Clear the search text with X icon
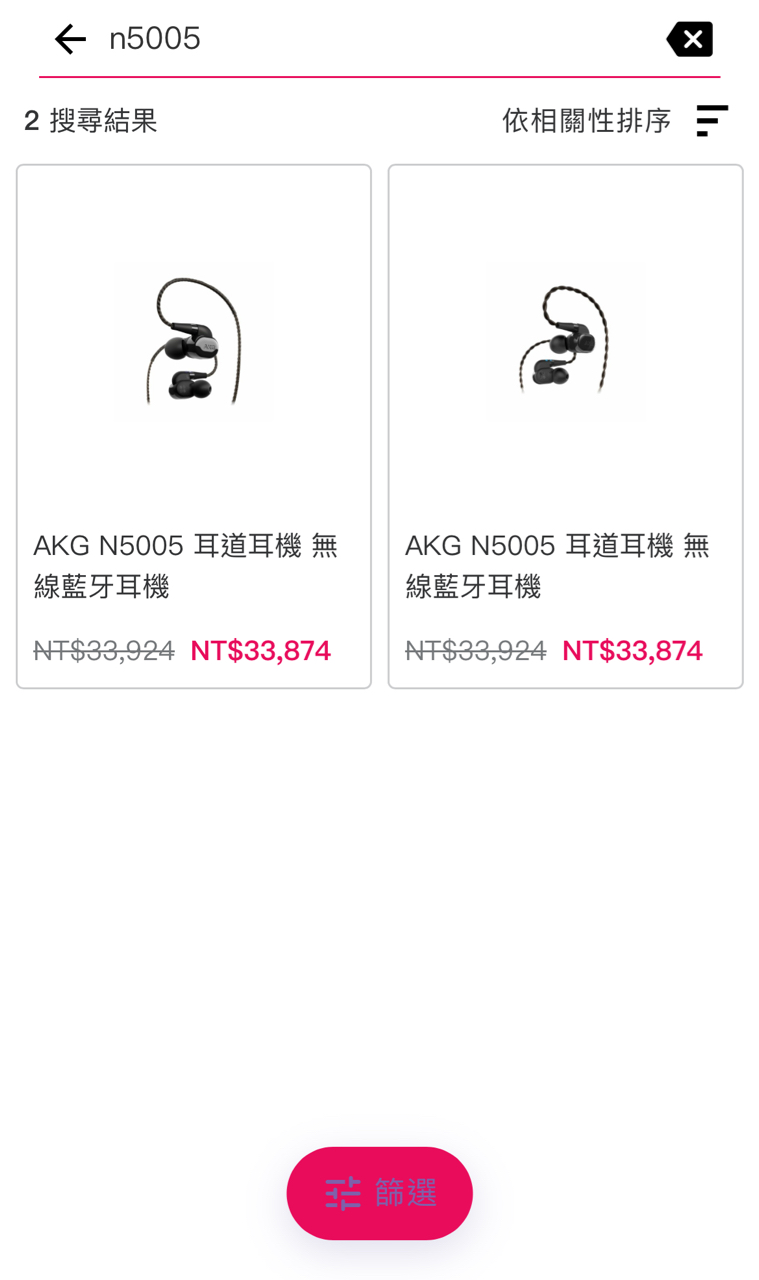The width and height of the screenshot is (759, 1280). (x=690, y=40)
